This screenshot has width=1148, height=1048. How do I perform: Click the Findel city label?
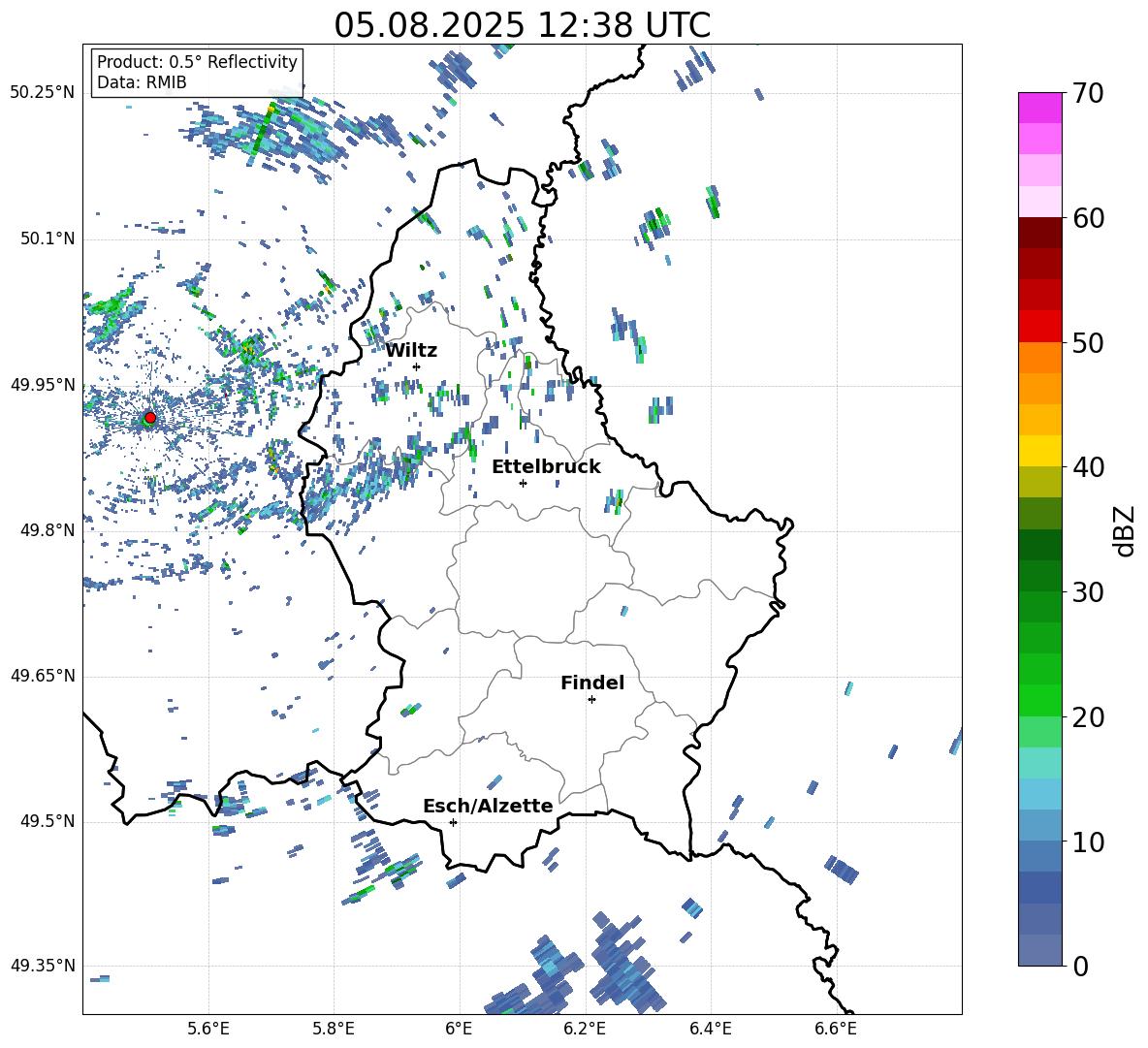[592, 683]
